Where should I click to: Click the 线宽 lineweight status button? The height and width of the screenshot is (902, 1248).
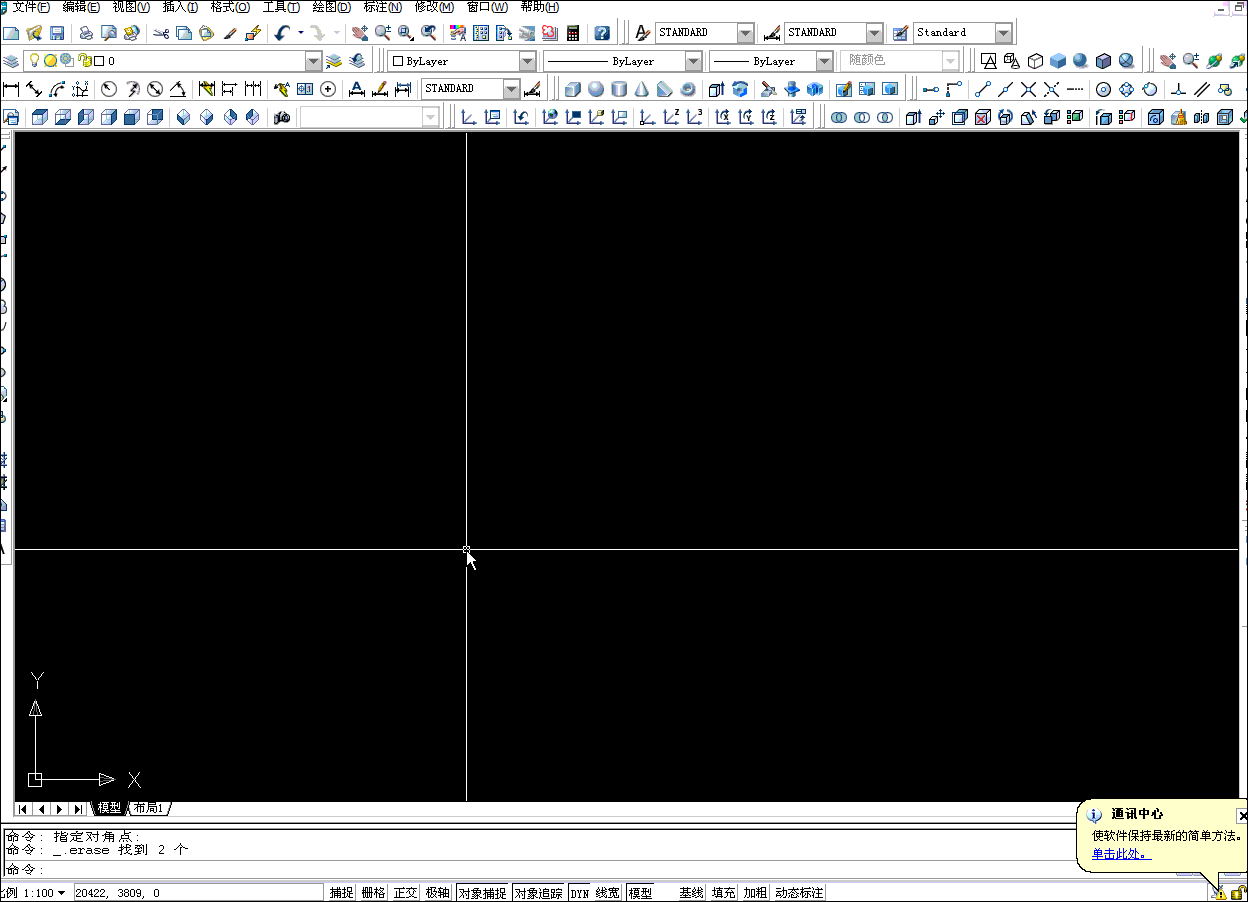[608, 892]
